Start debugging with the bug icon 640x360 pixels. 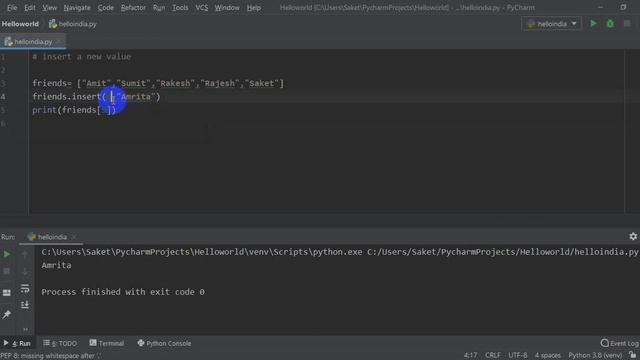pos(610,24)
